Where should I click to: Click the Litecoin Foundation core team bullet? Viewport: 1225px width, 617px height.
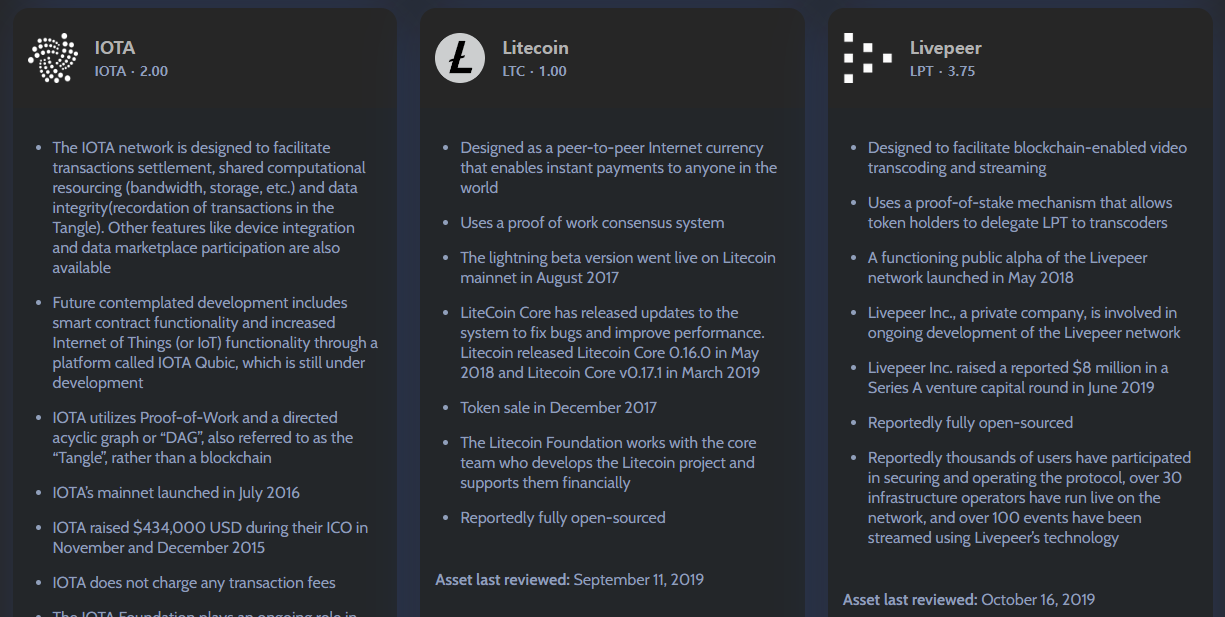608,463
